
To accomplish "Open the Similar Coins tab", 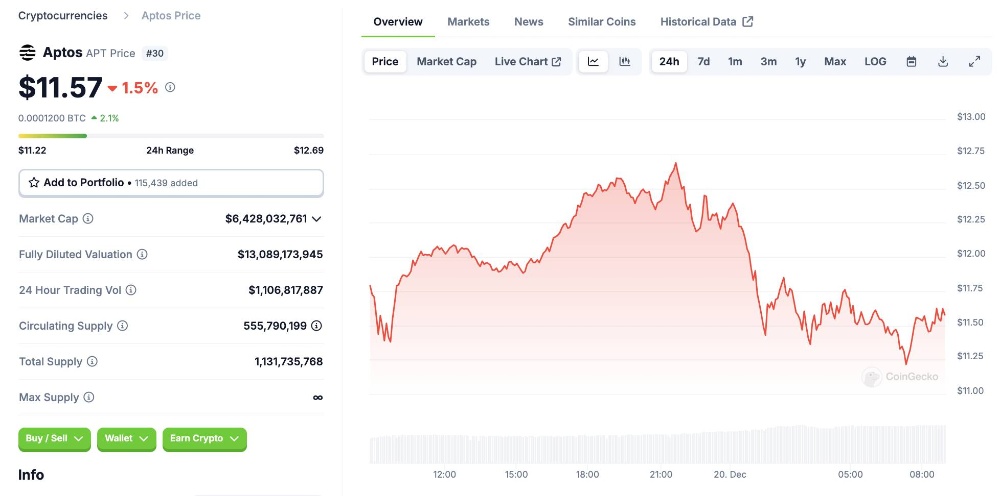I will tap(602, 22).
